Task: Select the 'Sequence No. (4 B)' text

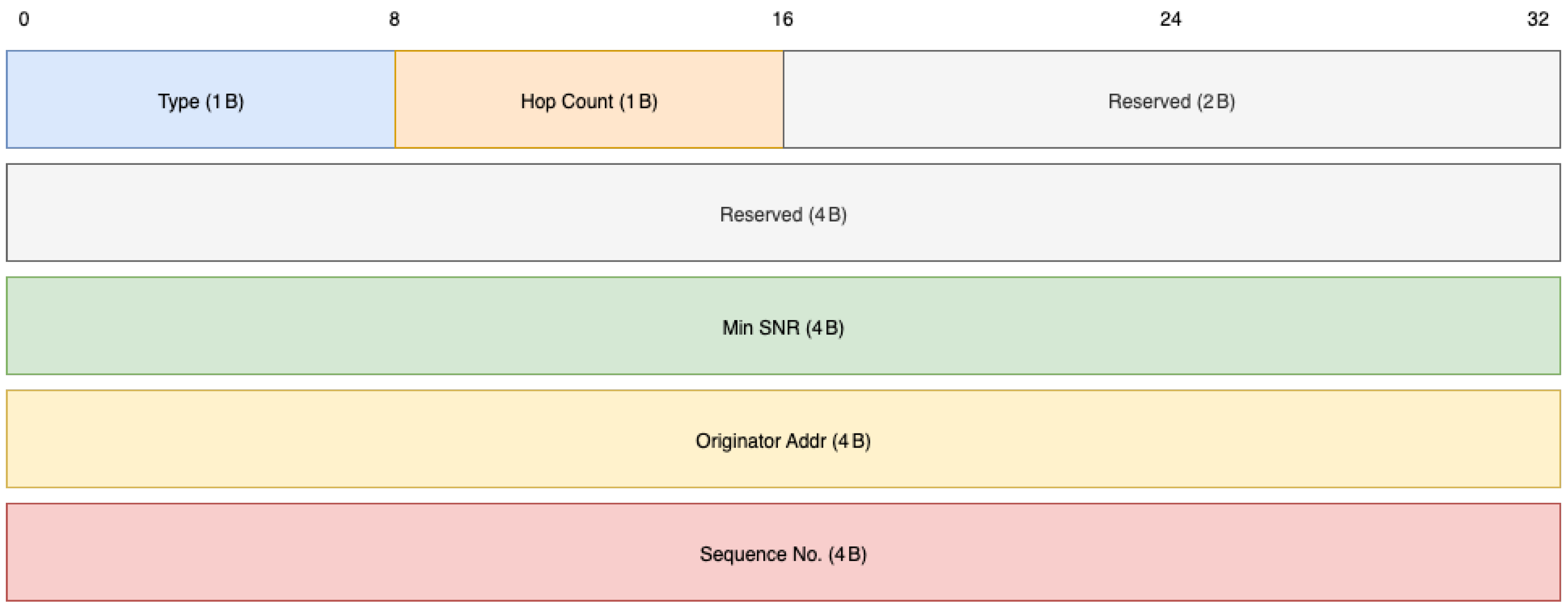Action: pyautogui.click(x=783, y=554)
